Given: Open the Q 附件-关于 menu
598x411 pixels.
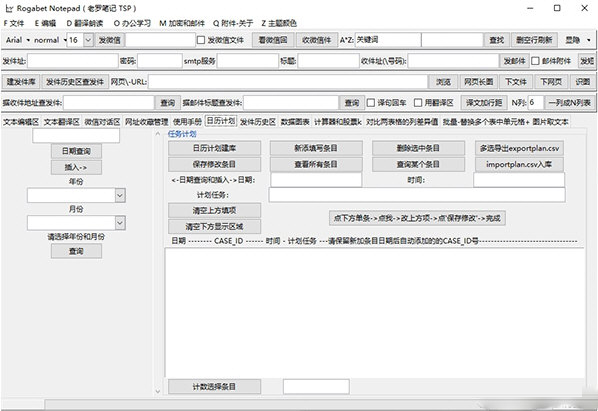Looking at the screenshot, I should (x=233, y=23).
